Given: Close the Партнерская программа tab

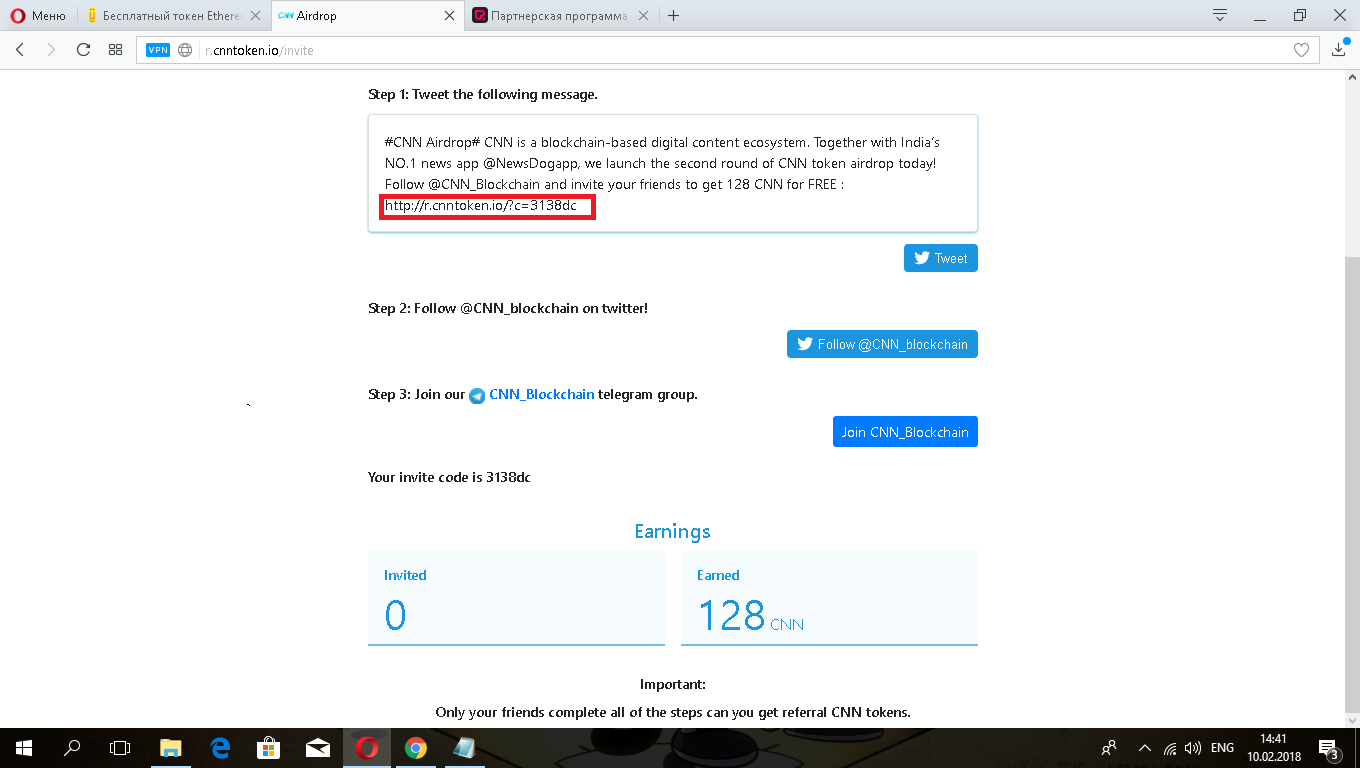Looking at the screenshot, I should [643, 16].
